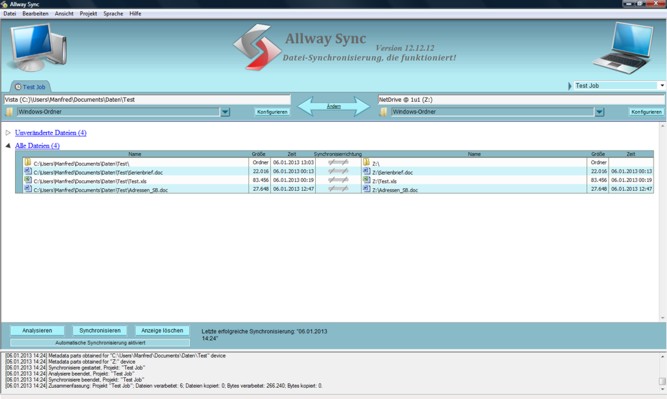Click Z:\Adressen_SB.doc file icon
This screenshot has width=667, height=399.
[x=366, y=188]
